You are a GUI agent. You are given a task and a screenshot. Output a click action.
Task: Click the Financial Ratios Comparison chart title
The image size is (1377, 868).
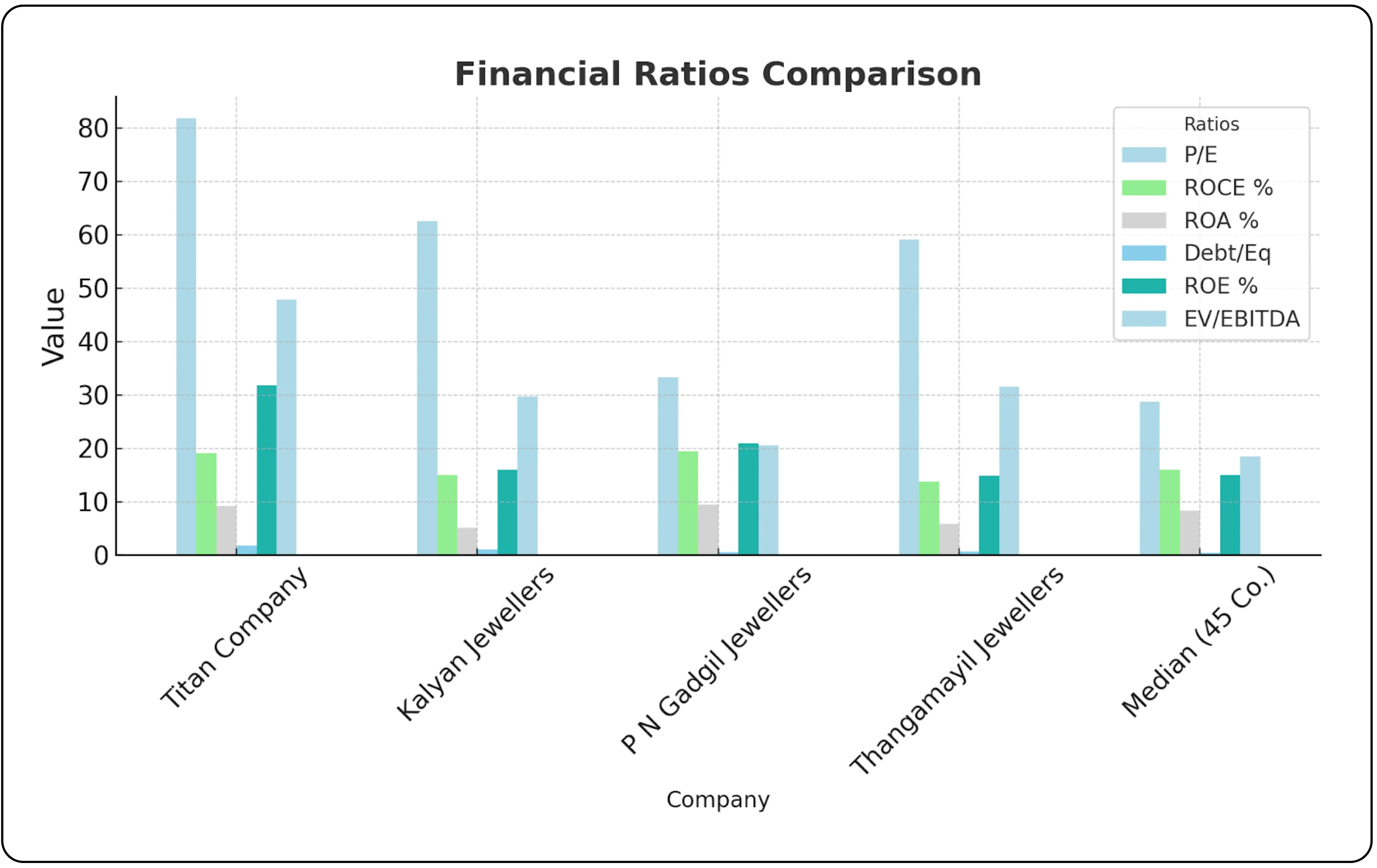(718, 74)
